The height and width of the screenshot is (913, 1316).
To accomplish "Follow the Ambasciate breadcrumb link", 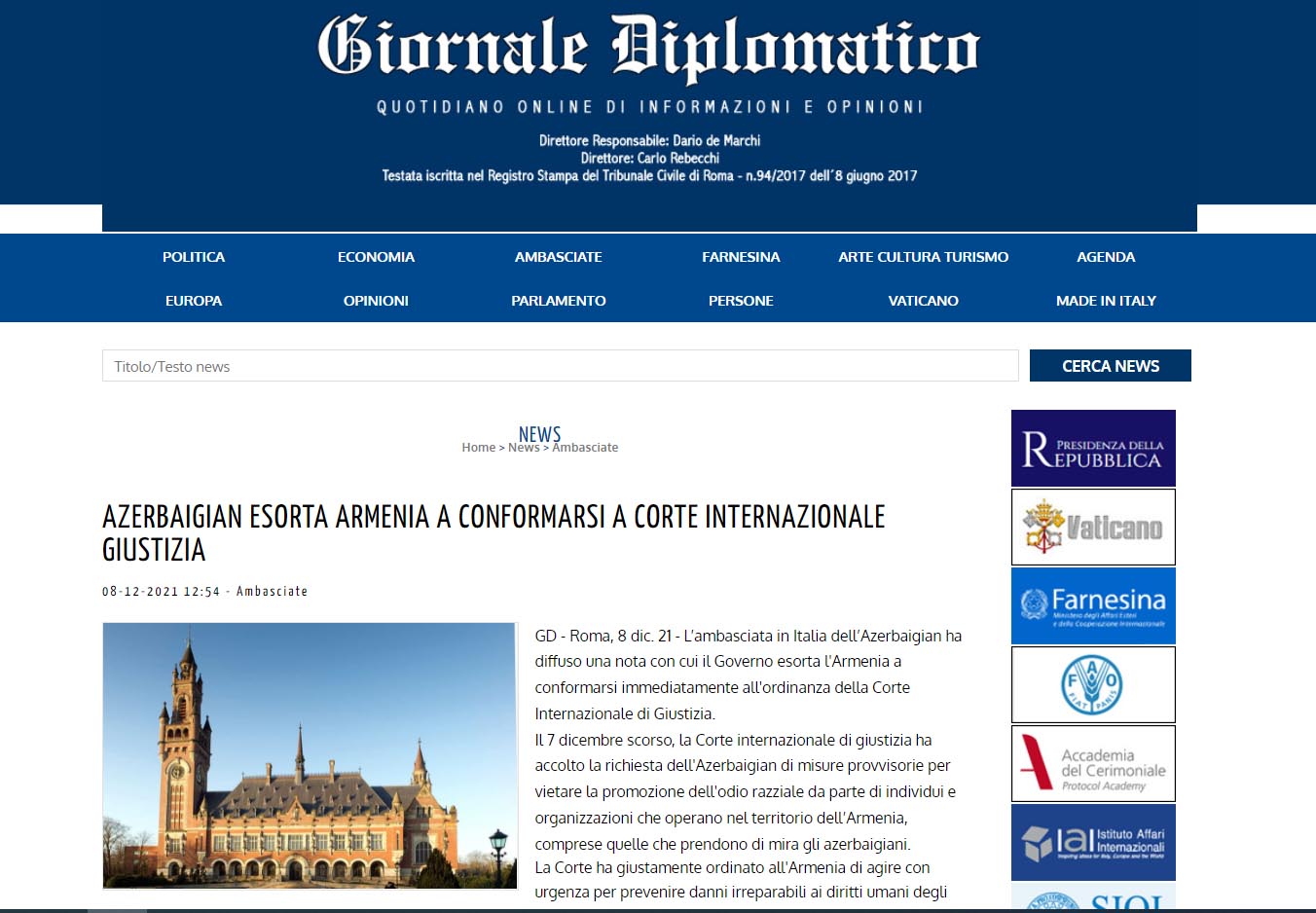I will 585,448.
